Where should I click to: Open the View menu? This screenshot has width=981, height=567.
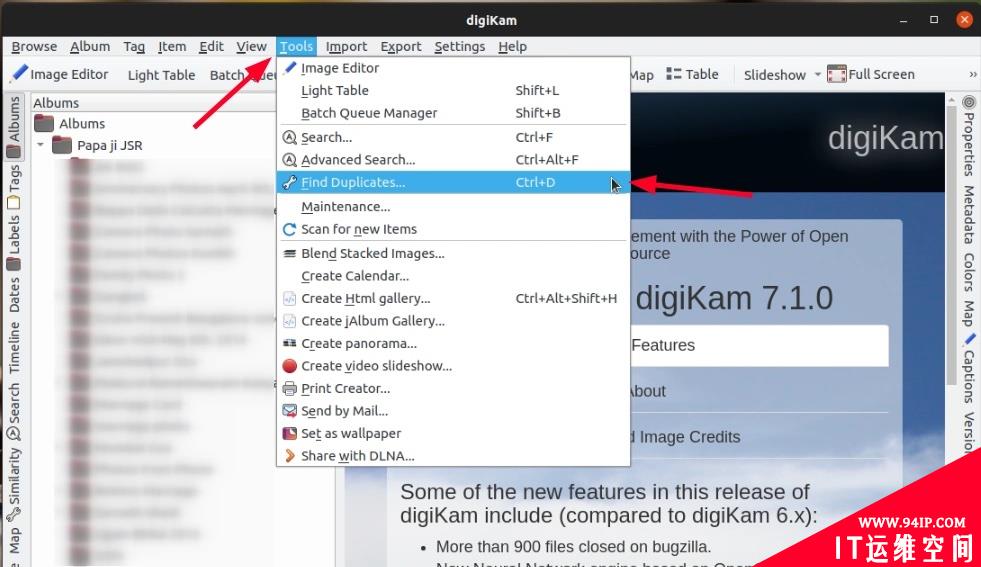tap(252, 46)
